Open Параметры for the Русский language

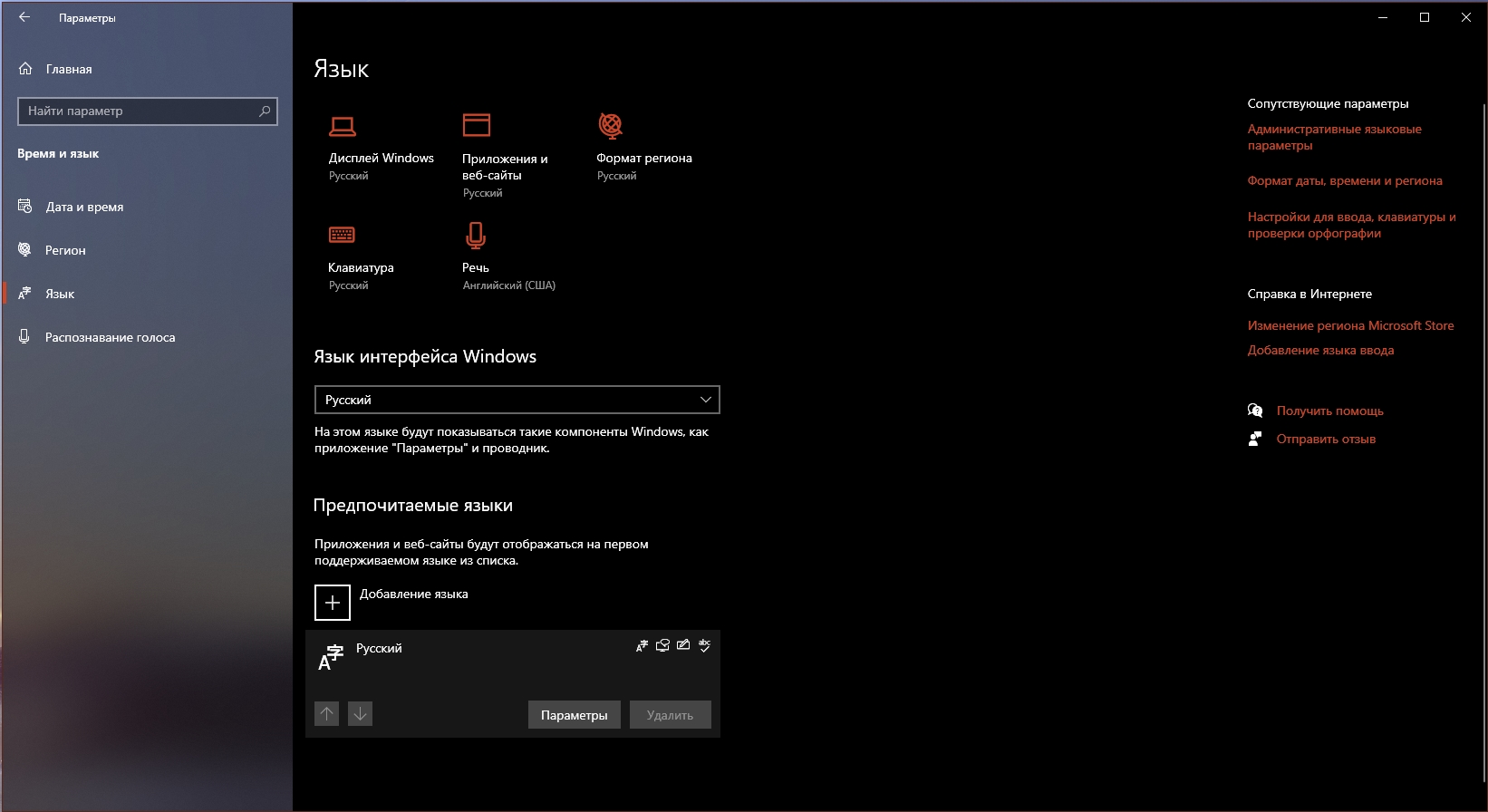click(575, 715)
